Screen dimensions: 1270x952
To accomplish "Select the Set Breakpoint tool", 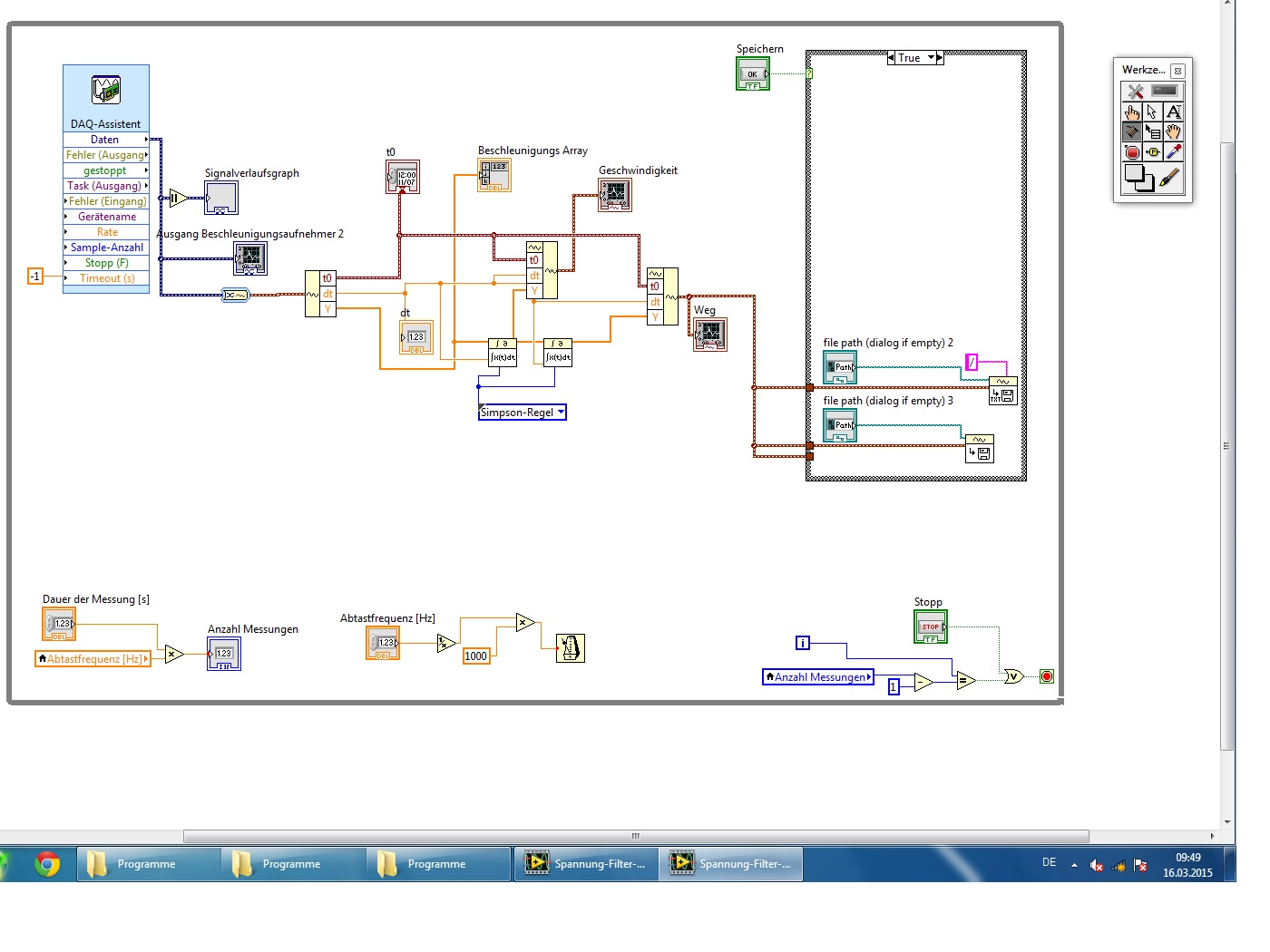I will (1132, 152).
